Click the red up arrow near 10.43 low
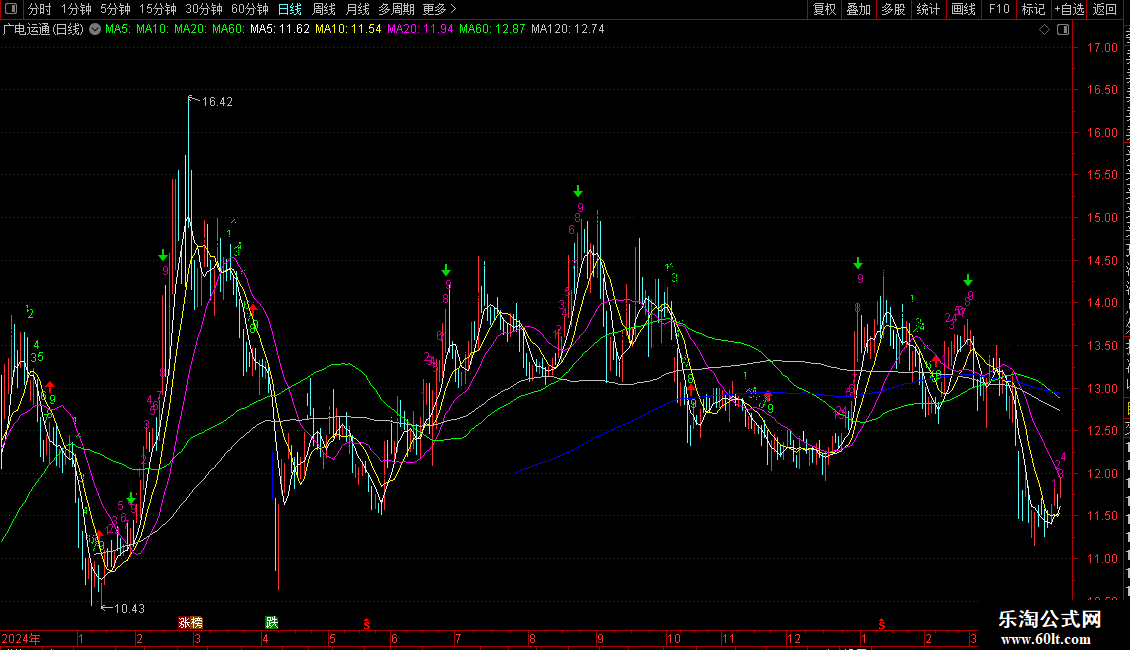 click(x=99, y=535)
